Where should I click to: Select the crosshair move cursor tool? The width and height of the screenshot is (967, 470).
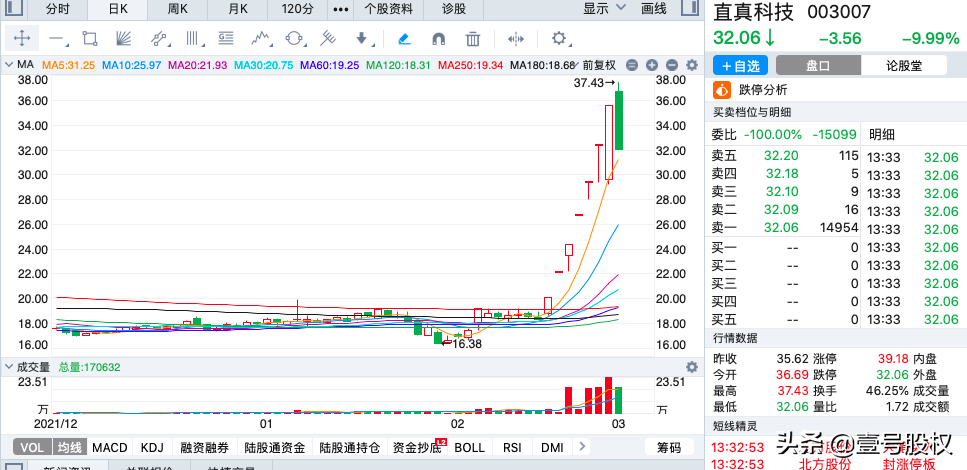click(x=22, y=39)
